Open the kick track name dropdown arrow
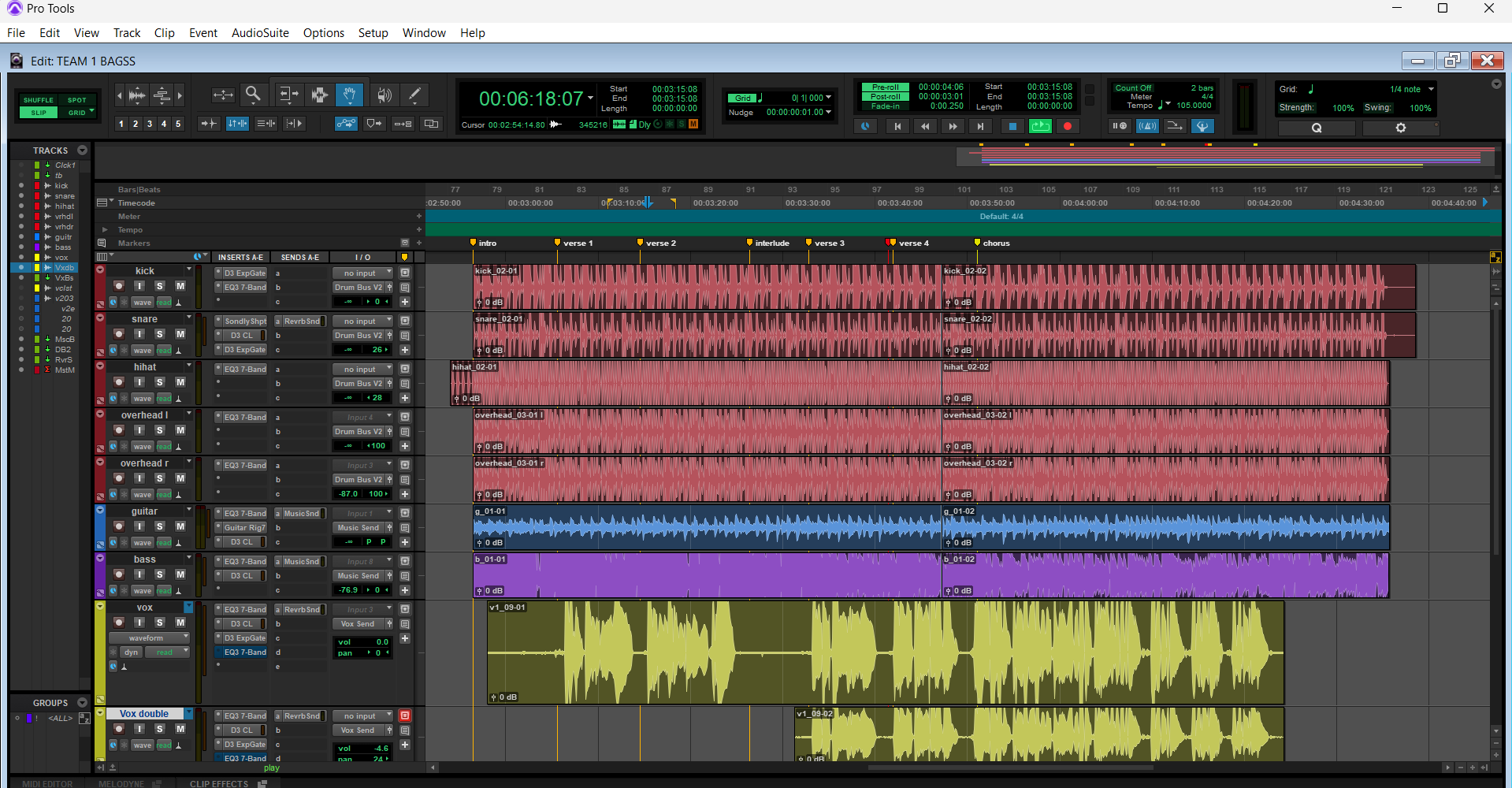This screenshot has width=1512, height=788. [189, 269]
